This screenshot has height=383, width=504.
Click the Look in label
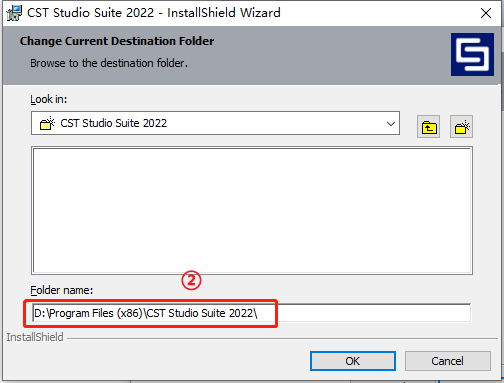49,99
